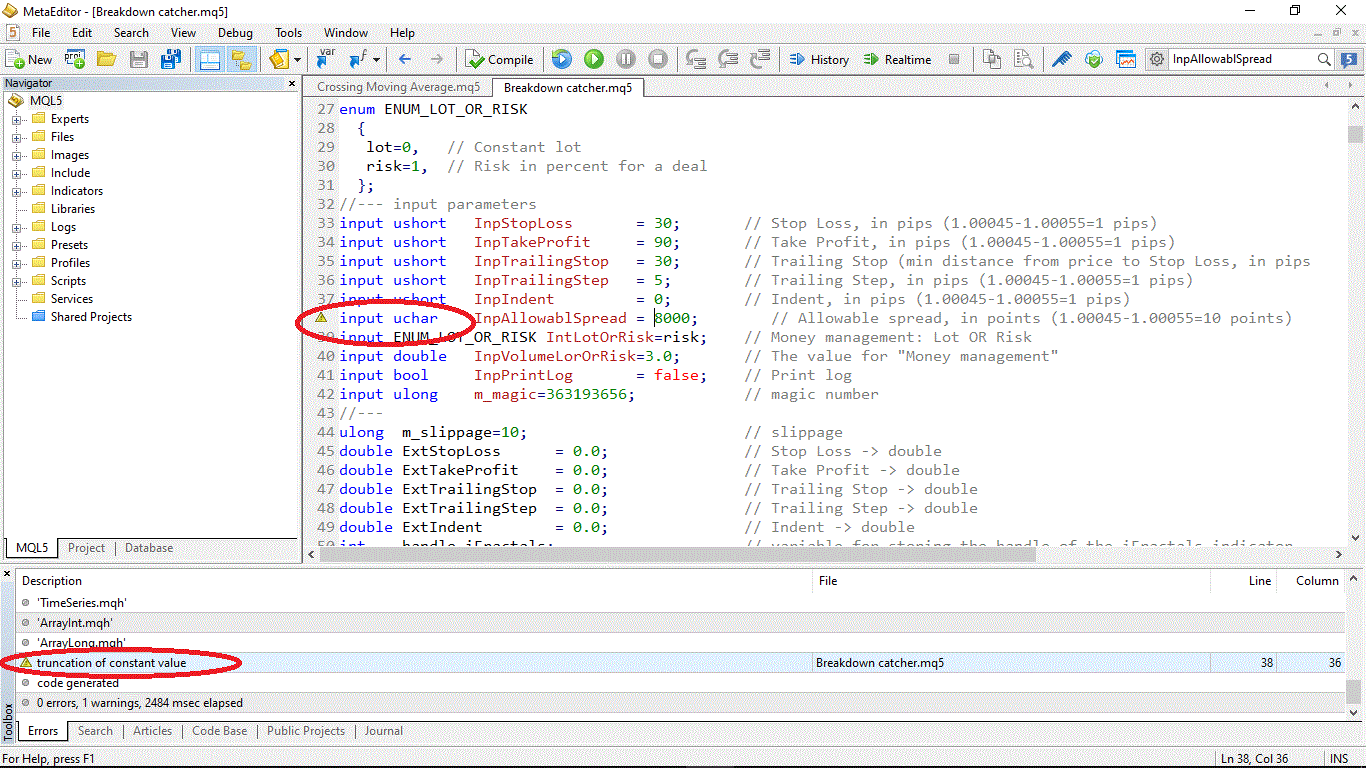Navigate forward with the right arrow
The height and width of the screenshot is (768, 1366).
click(x=436, y=60)
